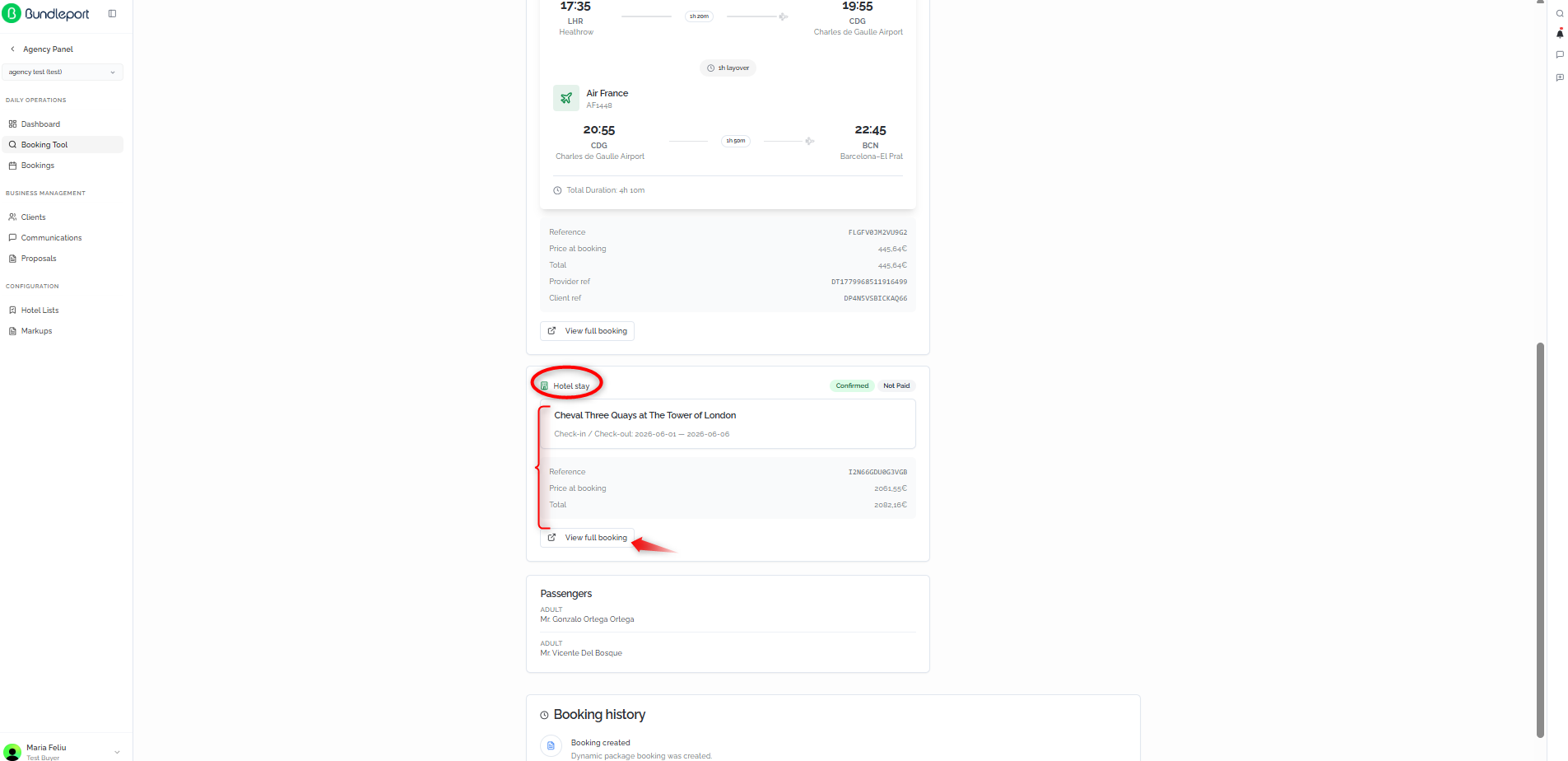
Task: Click the Air France plane icon
Action: [566, 98]
